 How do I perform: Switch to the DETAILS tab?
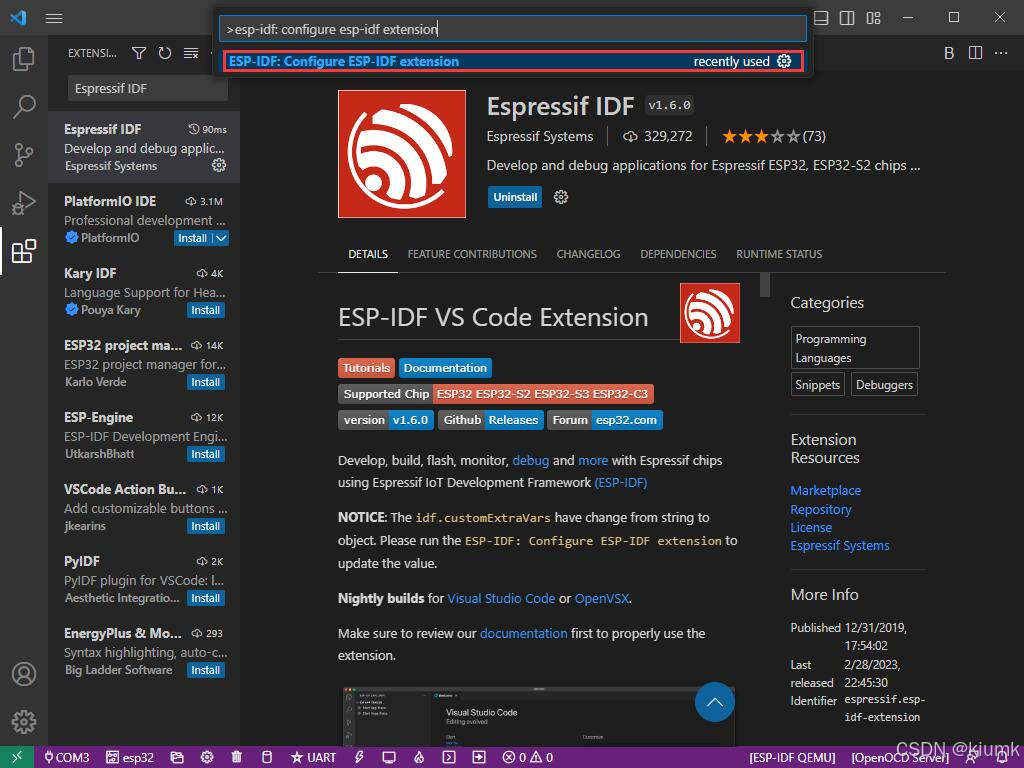pyautogui.click(x=368, y=254)
